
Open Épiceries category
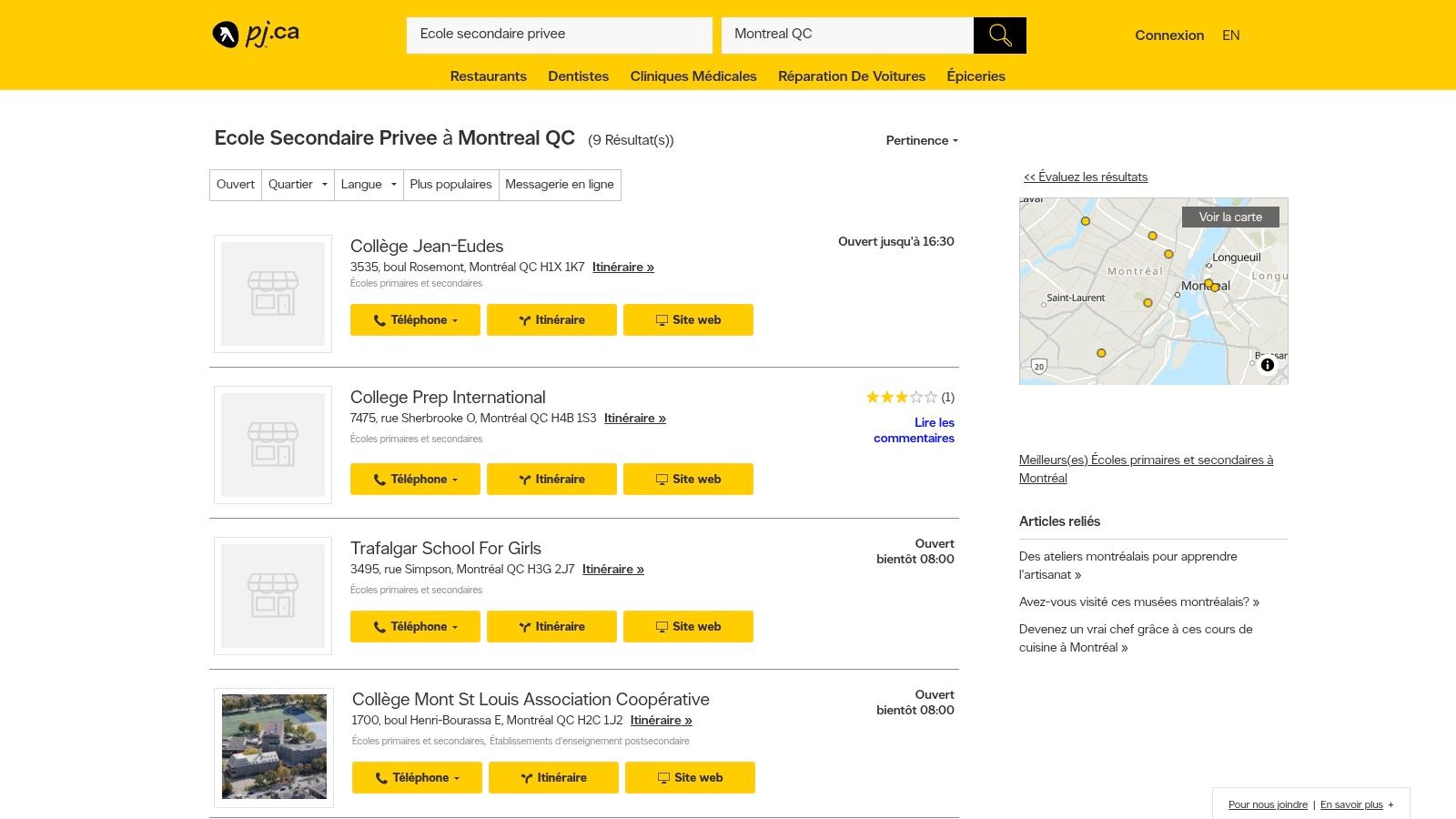[x=976, y=76]
